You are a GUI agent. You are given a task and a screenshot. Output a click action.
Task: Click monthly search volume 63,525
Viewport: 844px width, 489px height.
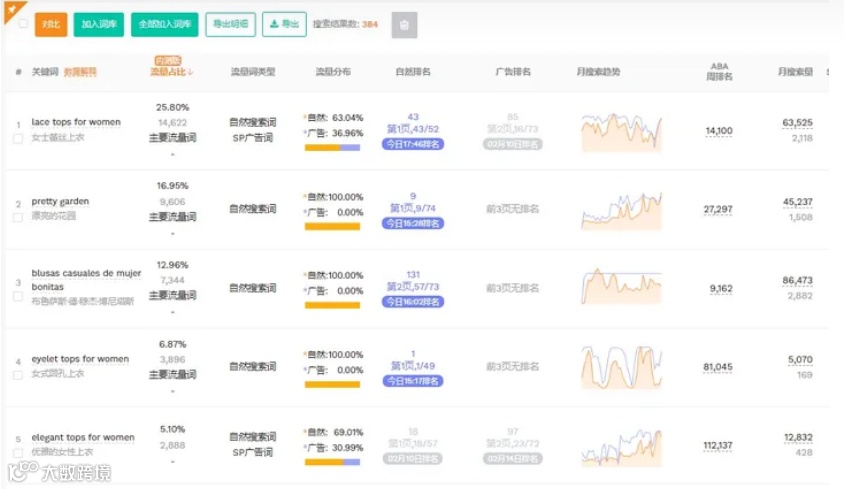click(x=797, y=123)
